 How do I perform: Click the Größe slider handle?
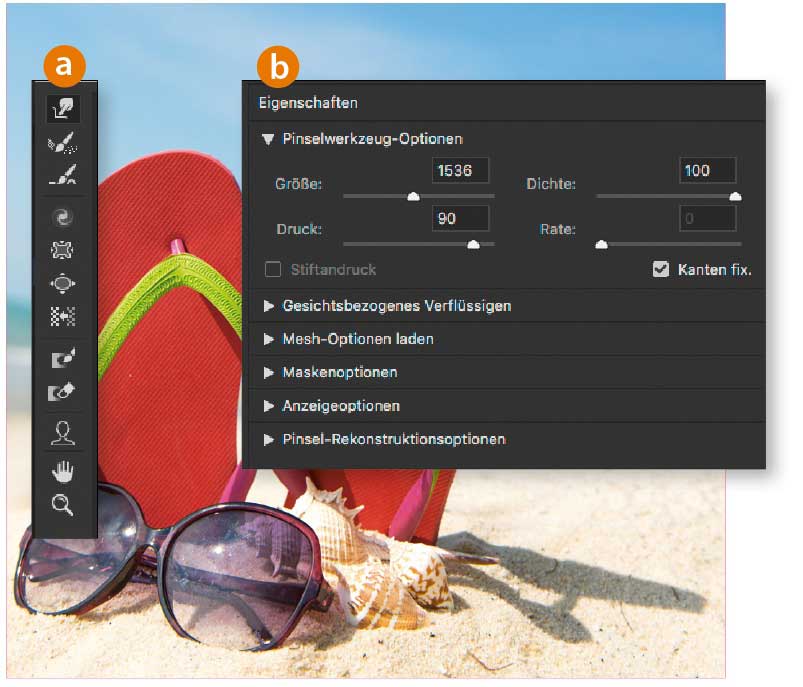tap(413, 196)
